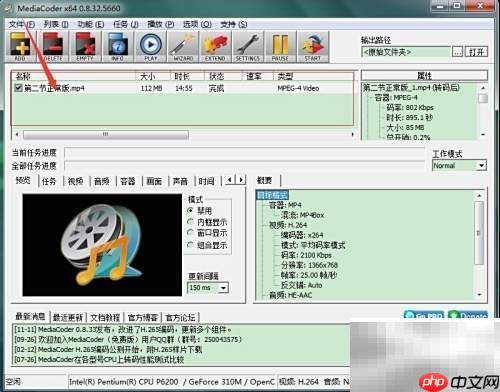Click the 输出路径 原始文件夹 field

coord(406,52)
